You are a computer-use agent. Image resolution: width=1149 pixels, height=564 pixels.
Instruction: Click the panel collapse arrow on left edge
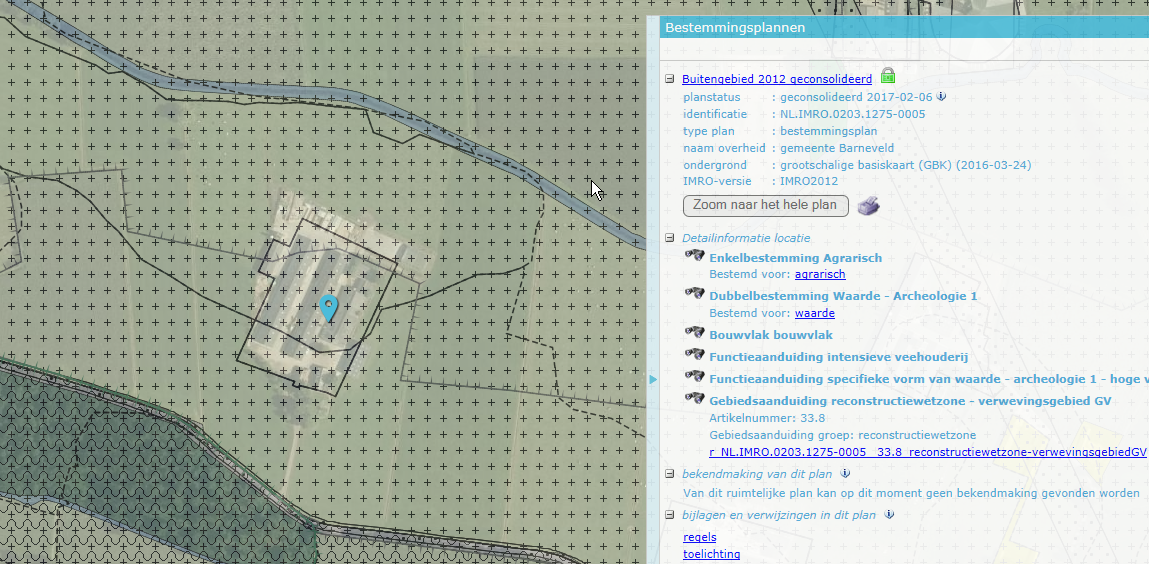[x=653, y=379]
